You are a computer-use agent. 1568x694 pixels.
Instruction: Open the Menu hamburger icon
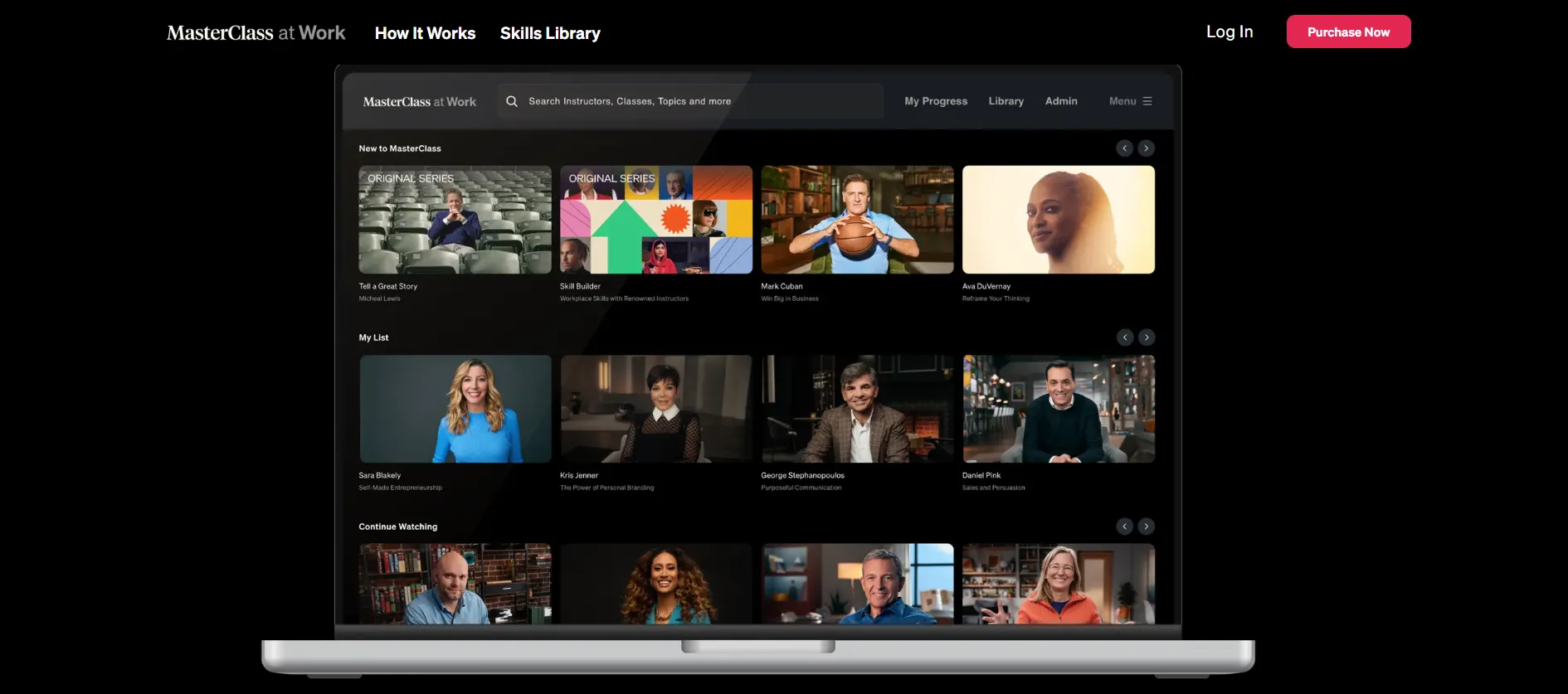click(1147, 101)
